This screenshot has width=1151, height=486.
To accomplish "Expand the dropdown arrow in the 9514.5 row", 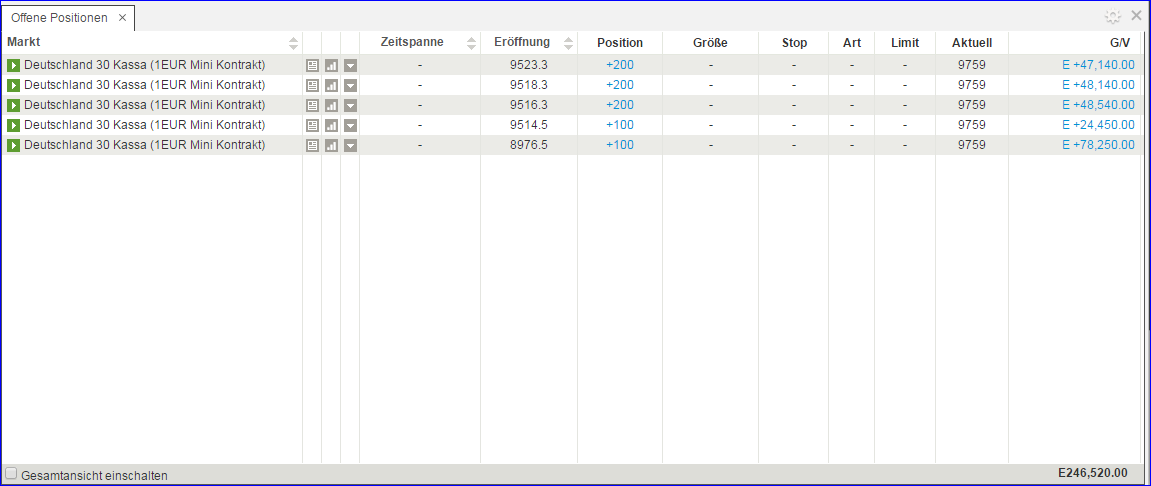I will click(350, 126).
